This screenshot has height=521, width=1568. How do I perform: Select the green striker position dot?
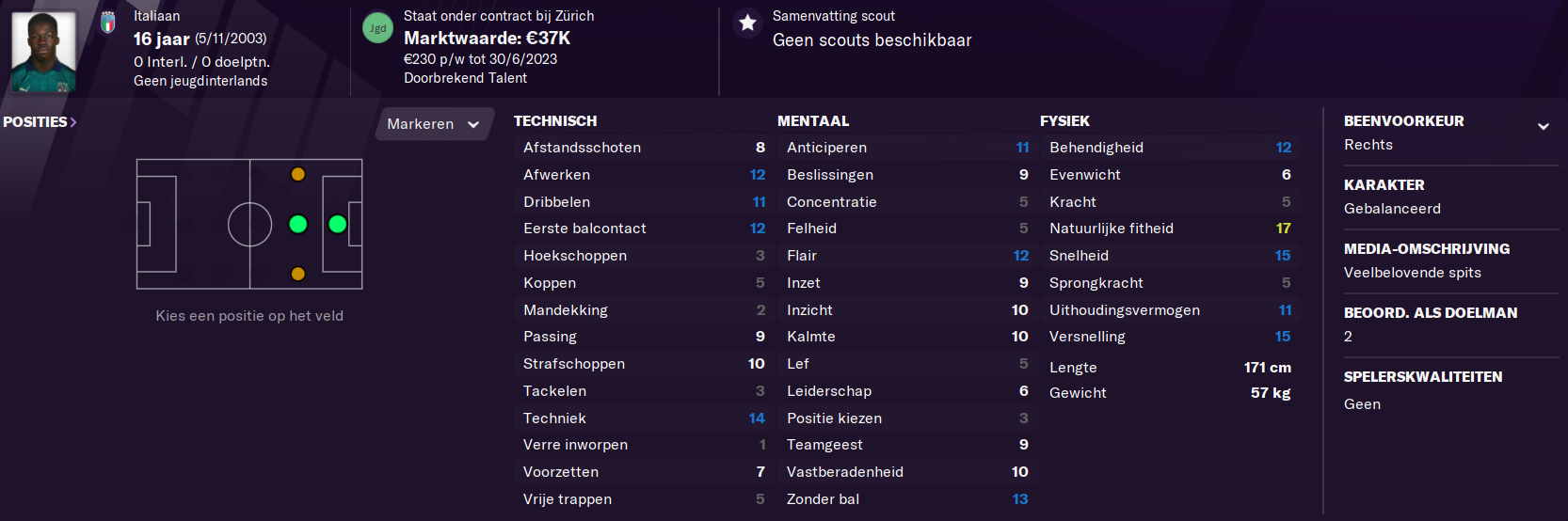click(x=337, y=224)
